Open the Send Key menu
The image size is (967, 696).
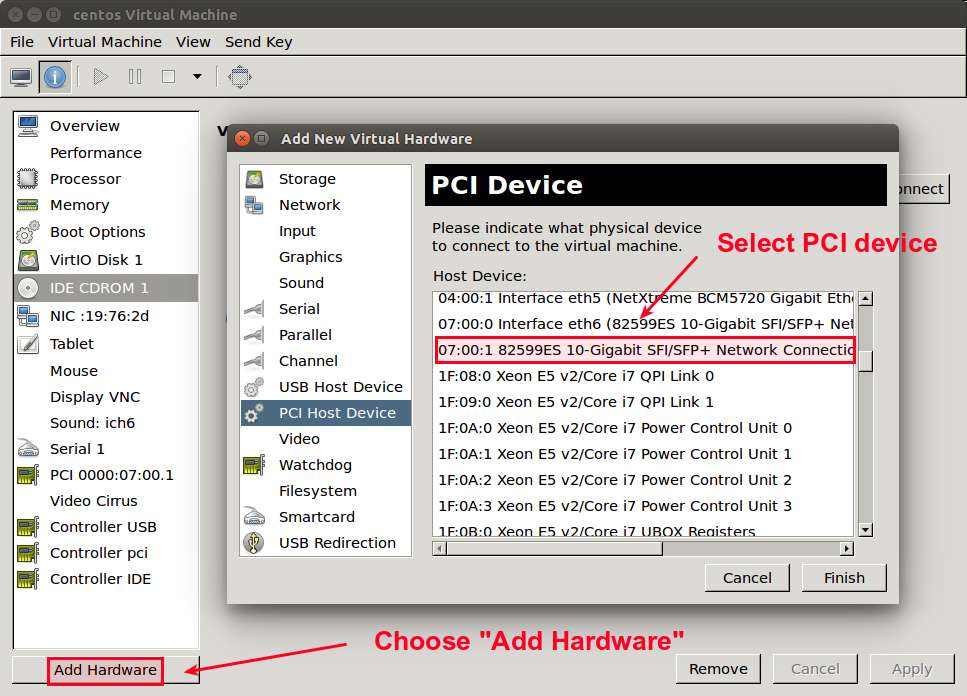tap(258, 42)
